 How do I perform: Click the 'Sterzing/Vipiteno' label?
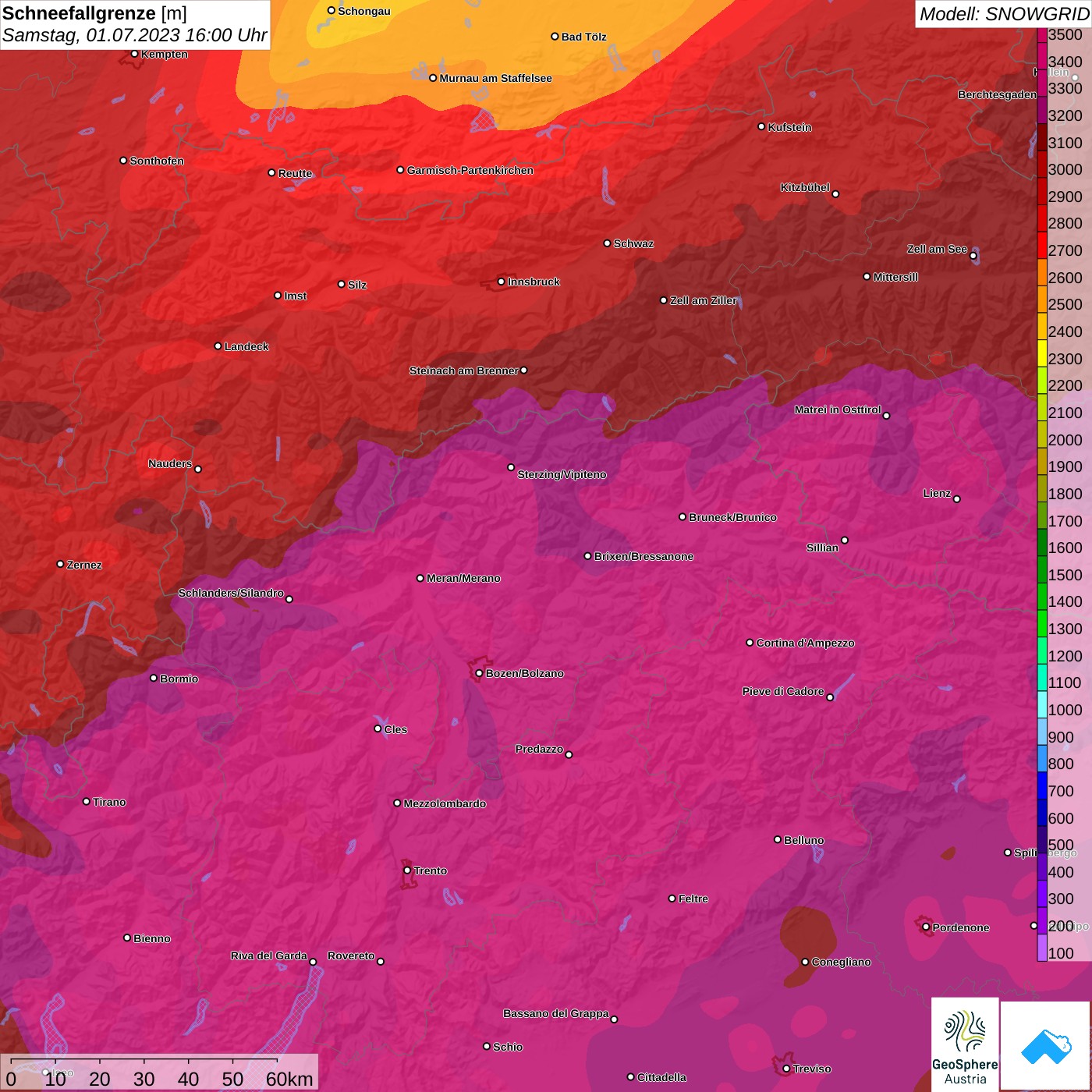tap(562, 474)
